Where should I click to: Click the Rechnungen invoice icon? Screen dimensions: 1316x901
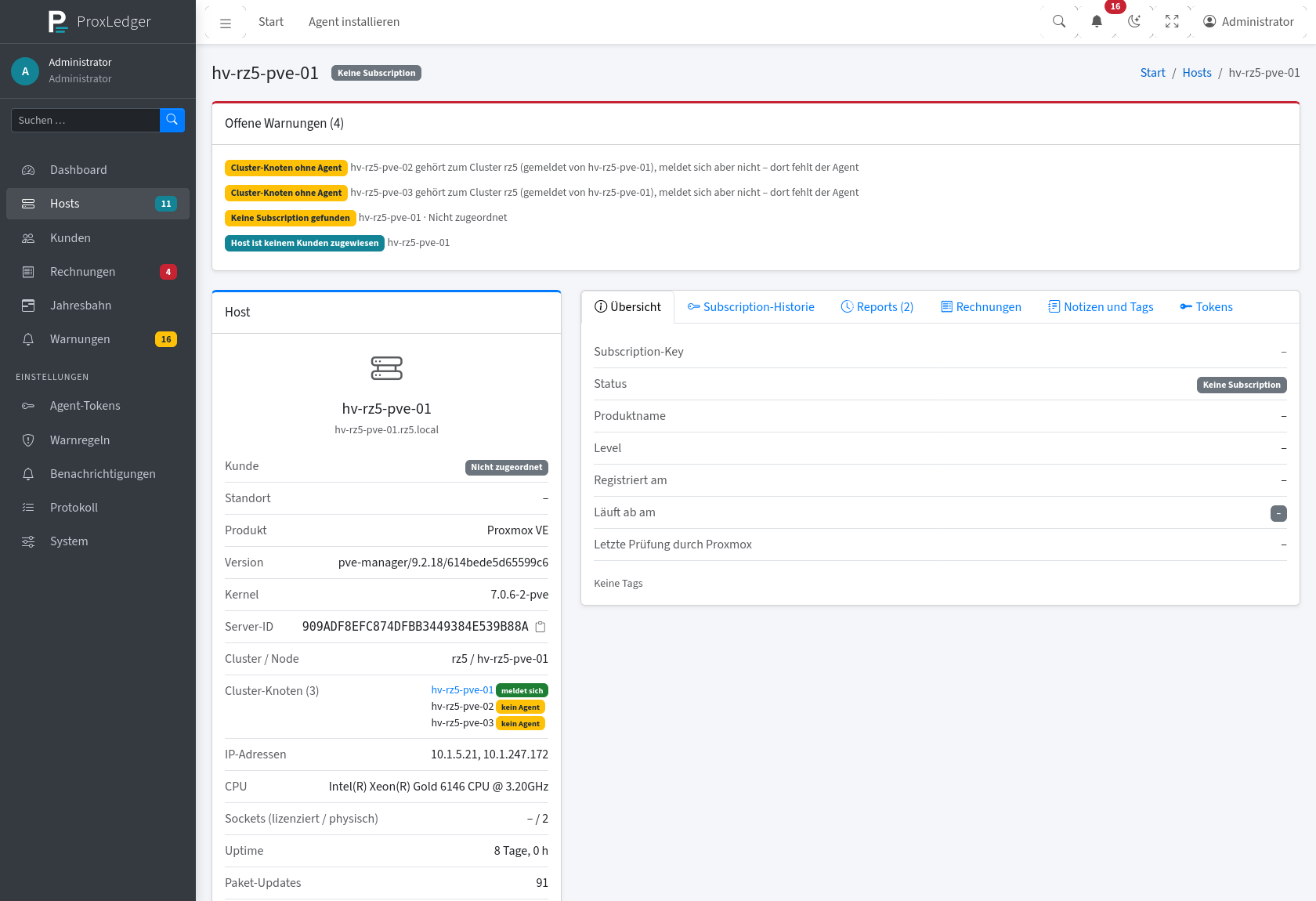tap(28, 272)
